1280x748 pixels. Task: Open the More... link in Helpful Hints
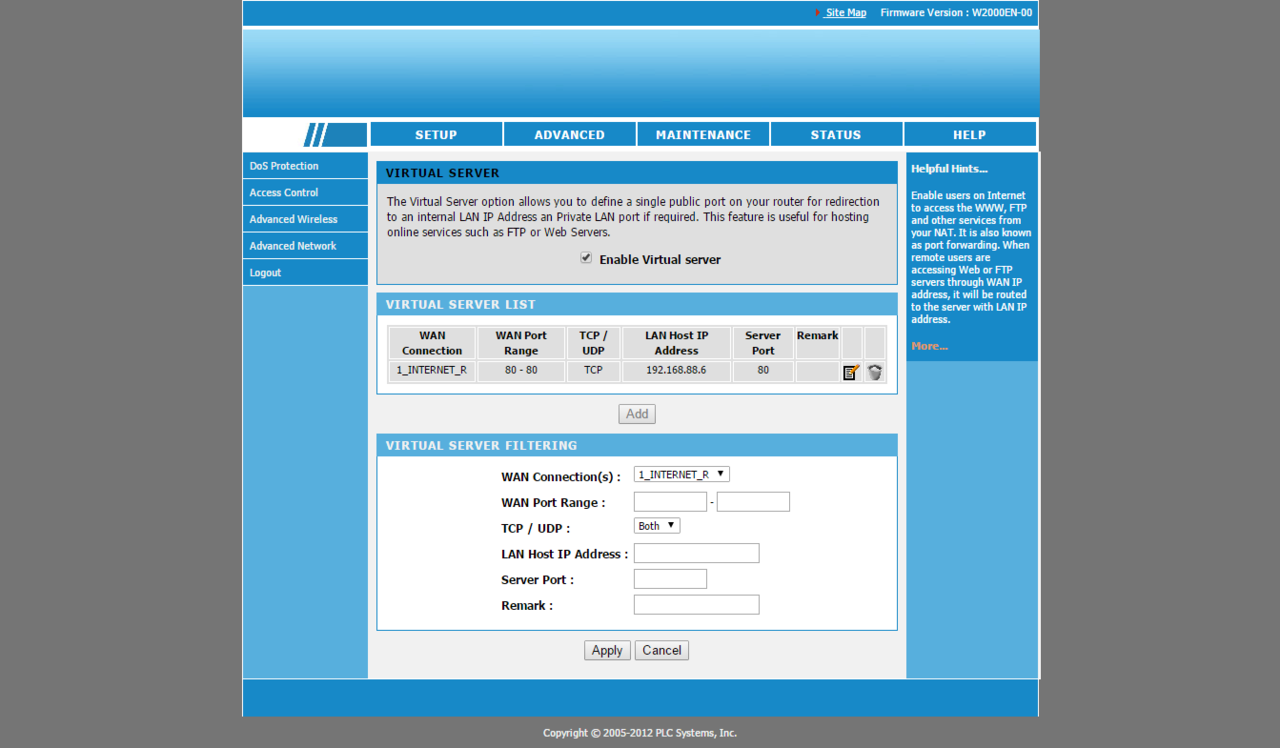[x=929, y=346]
